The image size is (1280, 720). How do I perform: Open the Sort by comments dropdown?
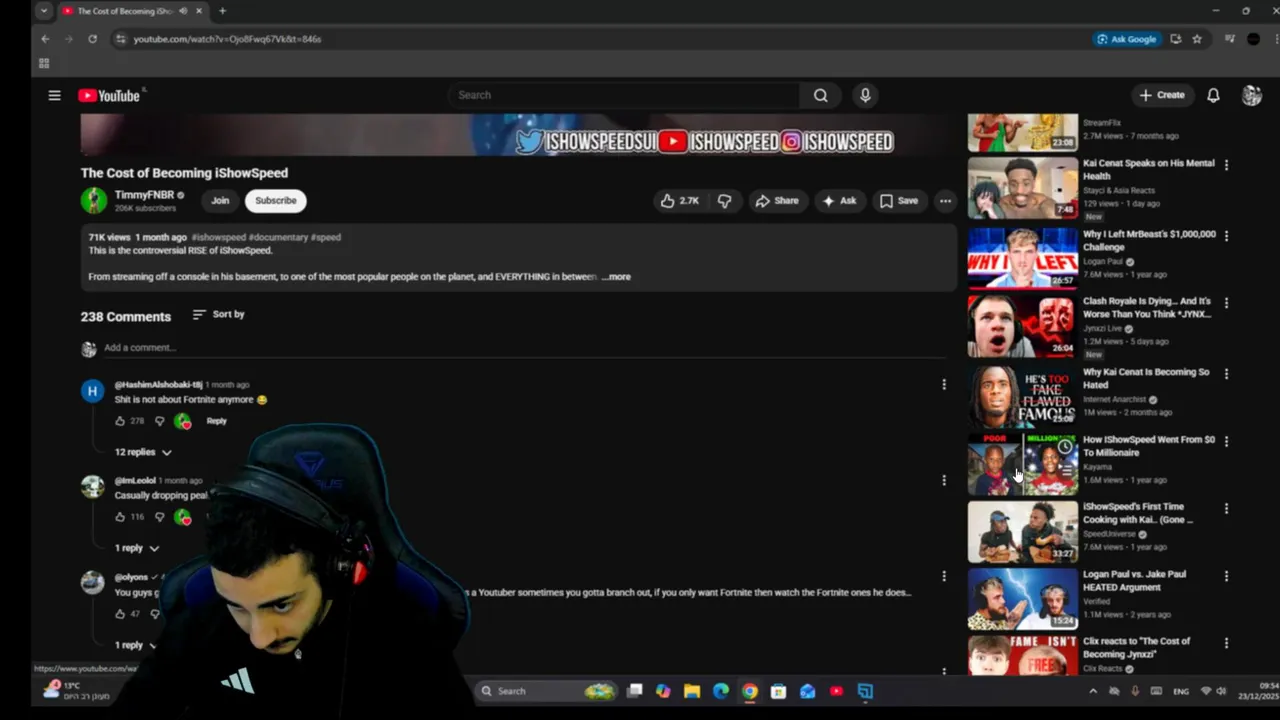click(218, 314)
